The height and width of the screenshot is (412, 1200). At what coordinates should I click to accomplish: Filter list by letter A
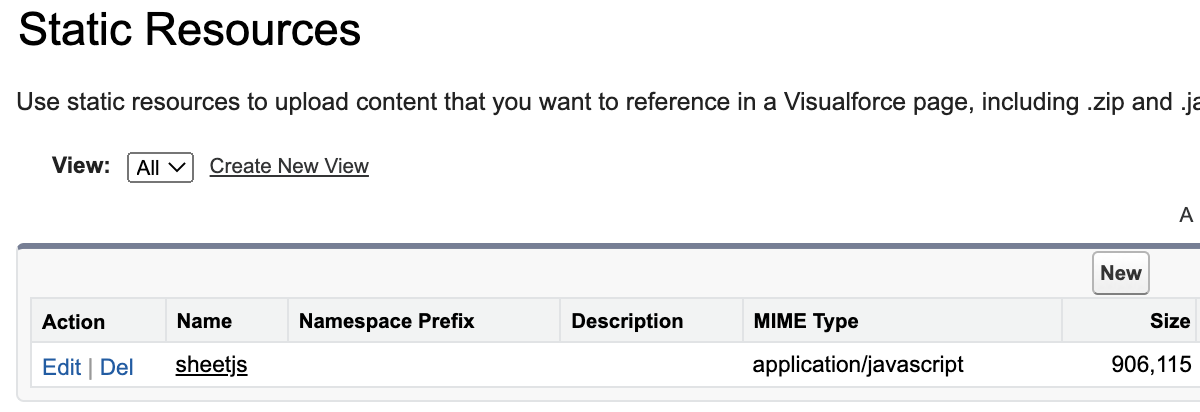coord(1187,215)
